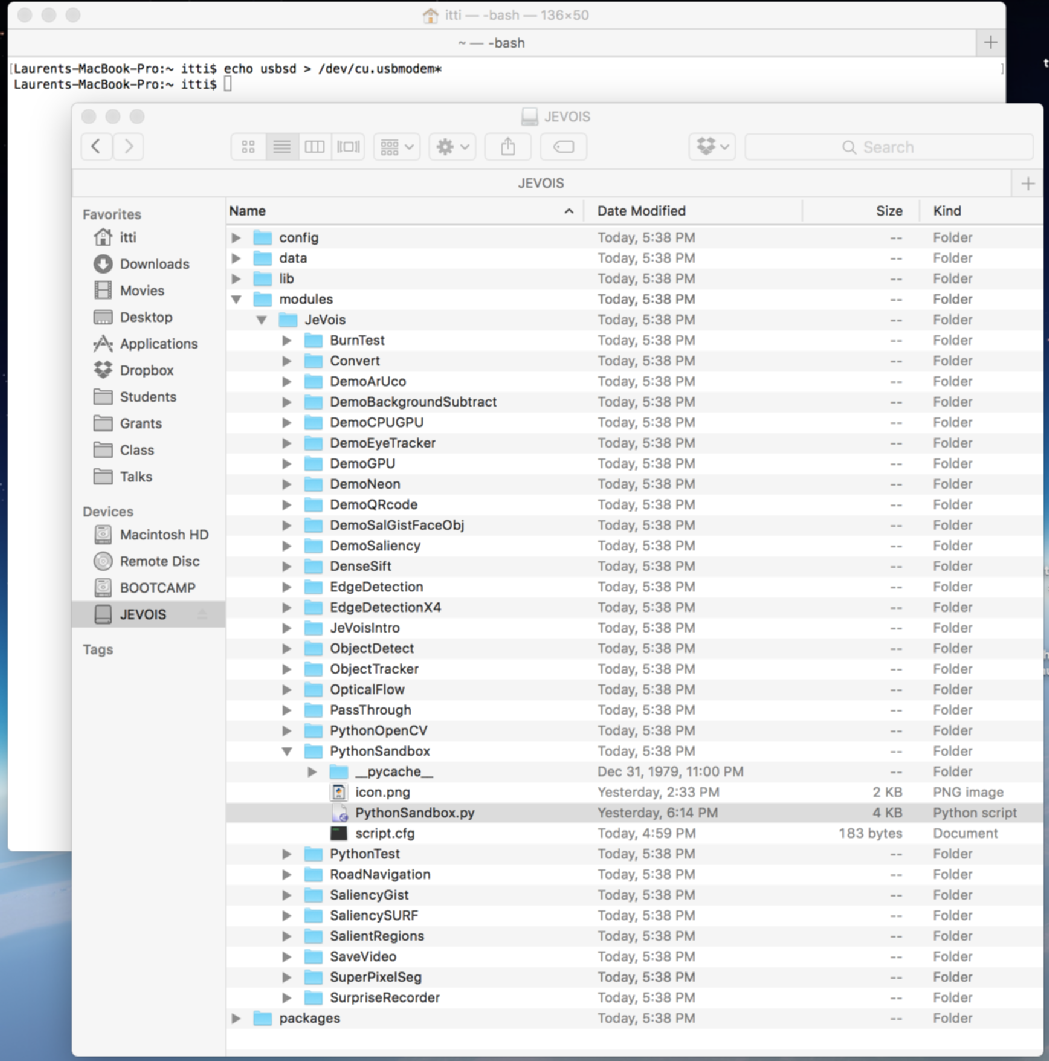Screen dimensions: 1049x1061
Task: Select the BurnTest folder row
Action: coord(634,340)
